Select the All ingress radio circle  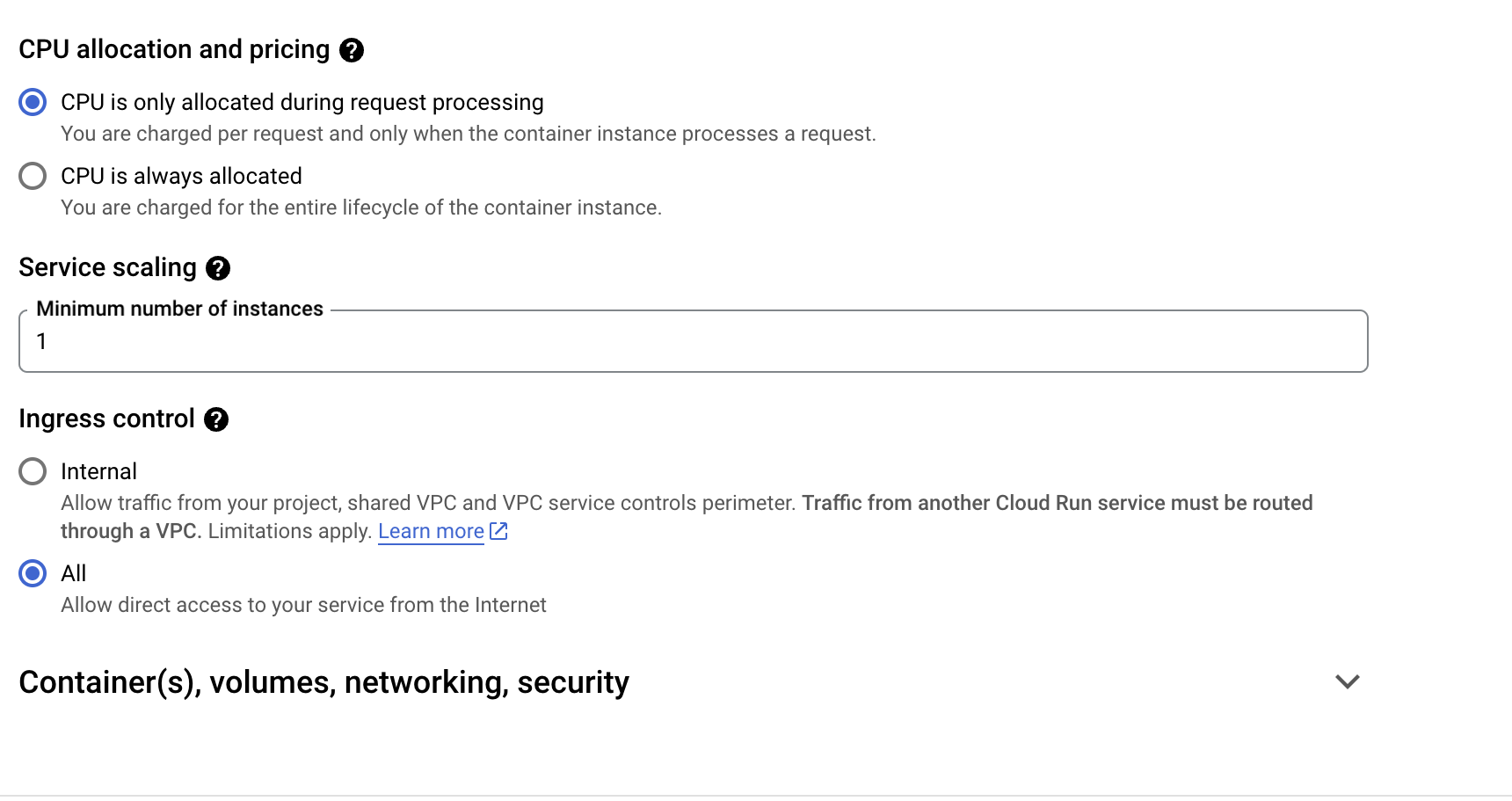(x=33, y=573)
